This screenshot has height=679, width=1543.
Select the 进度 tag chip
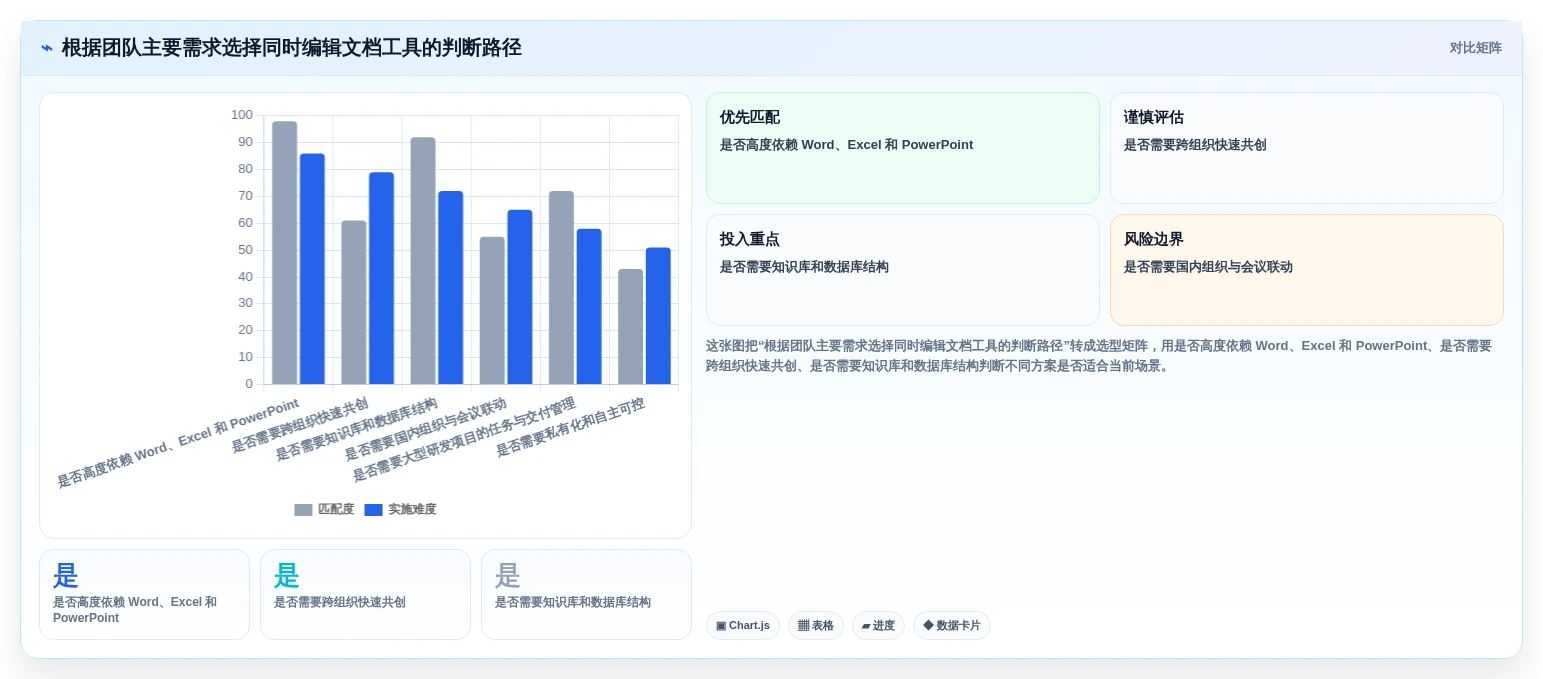click(878, 625)
